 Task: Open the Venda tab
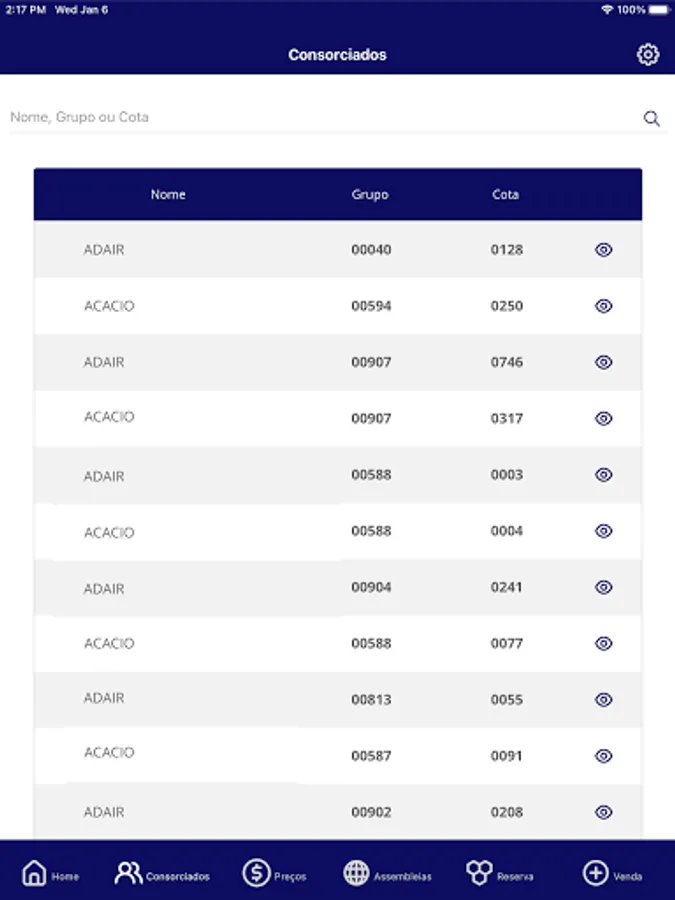pos(612,874)
